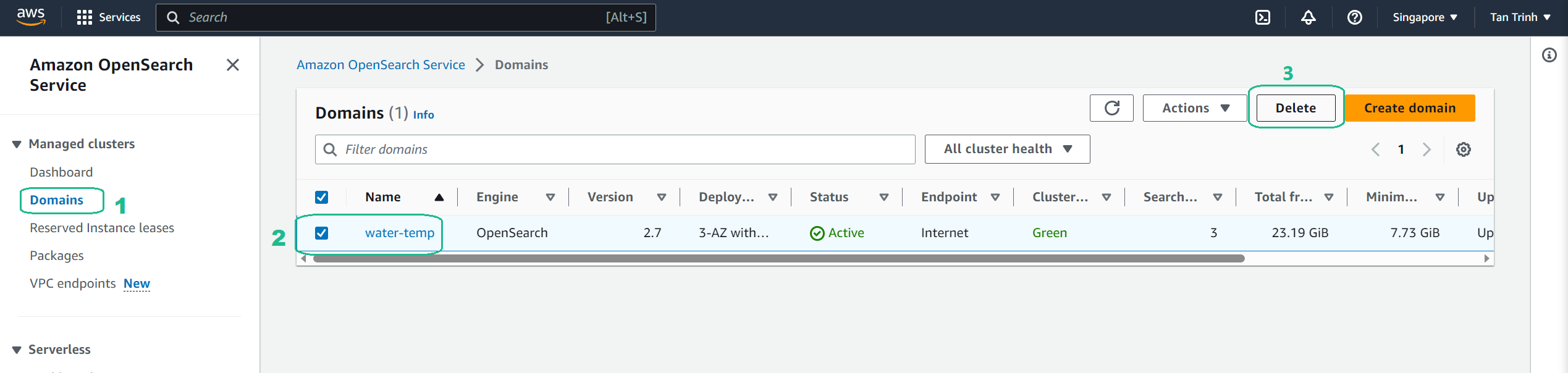Click the OpenSearch engine cell

(x=512, y=233)
